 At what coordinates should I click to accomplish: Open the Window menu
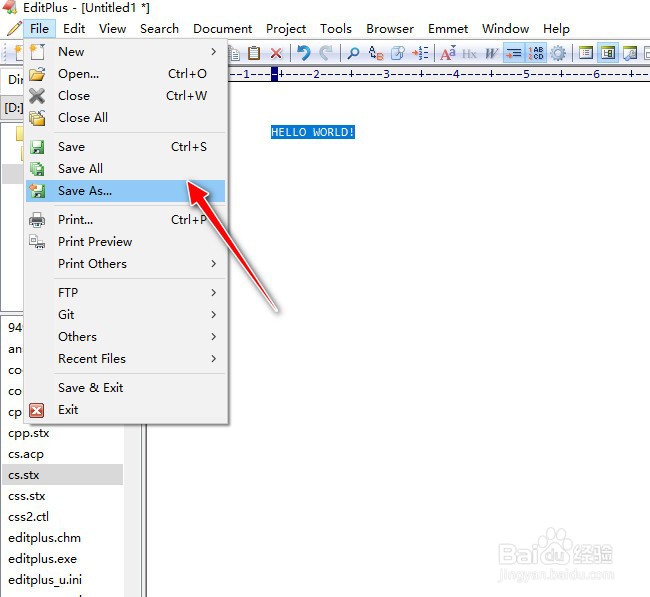505,29
